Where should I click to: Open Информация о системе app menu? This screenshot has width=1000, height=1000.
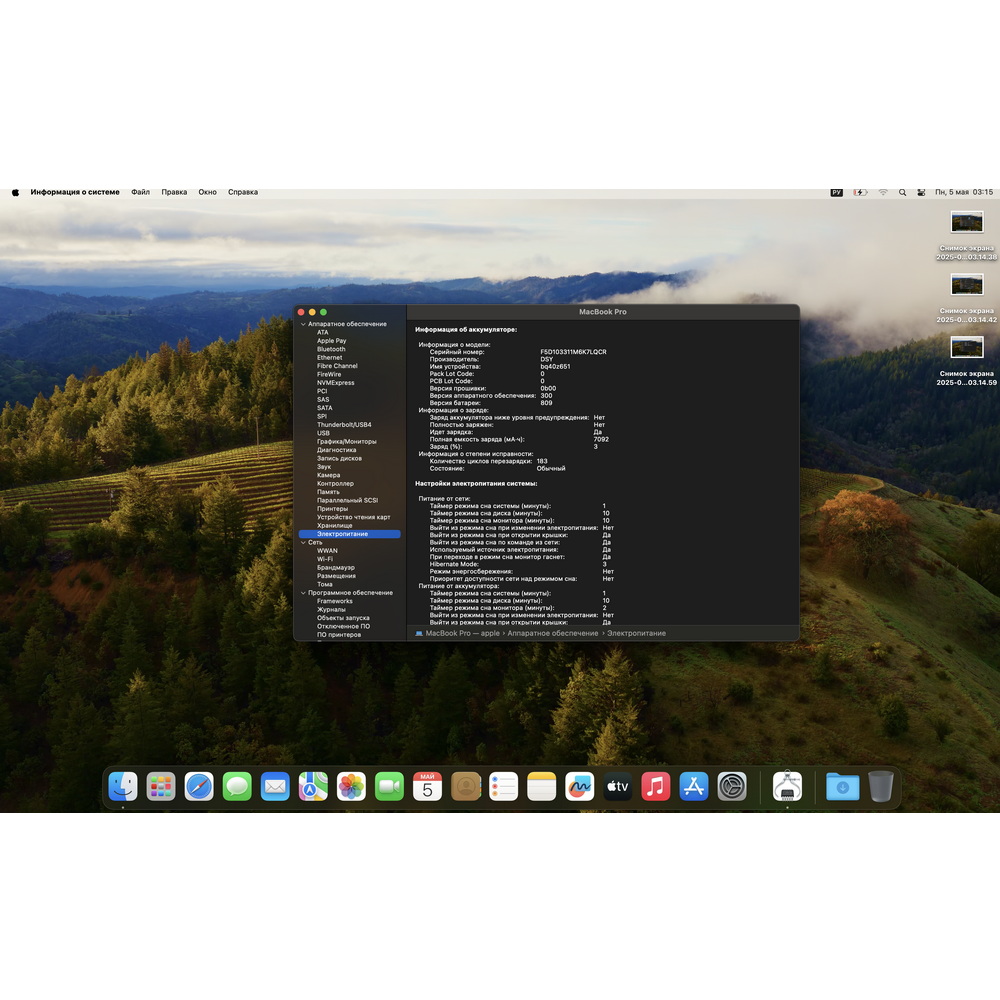tap(75, 192)
